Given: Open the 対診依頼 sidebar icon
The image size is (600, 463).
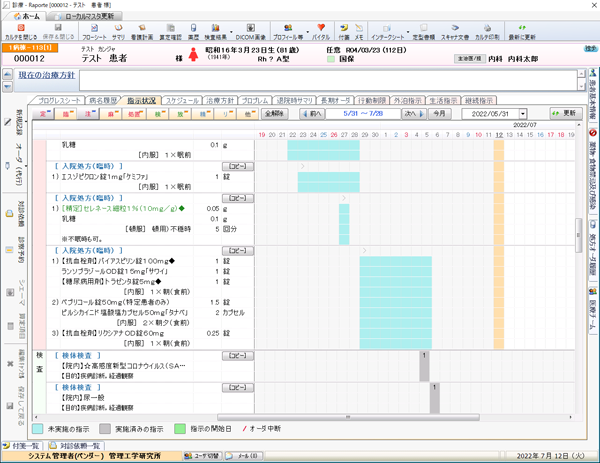Looking at the screenshot, I should [x=9, y=214].
